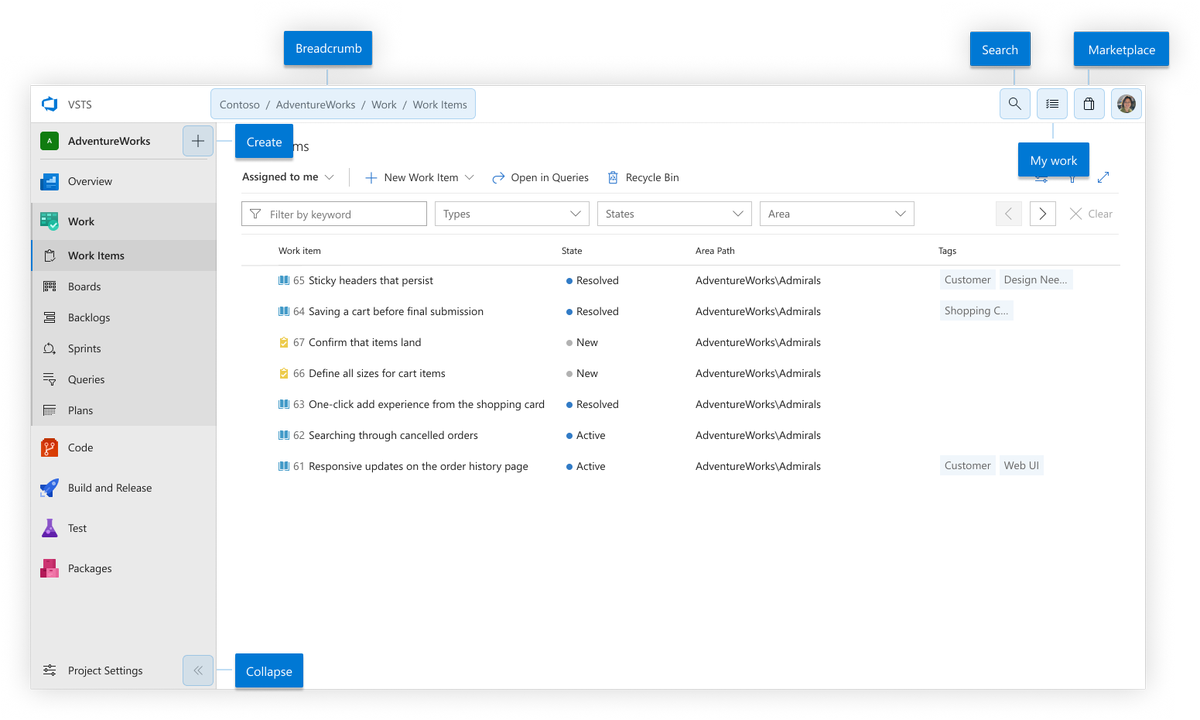Open the Boards hub

coord(124,286)
